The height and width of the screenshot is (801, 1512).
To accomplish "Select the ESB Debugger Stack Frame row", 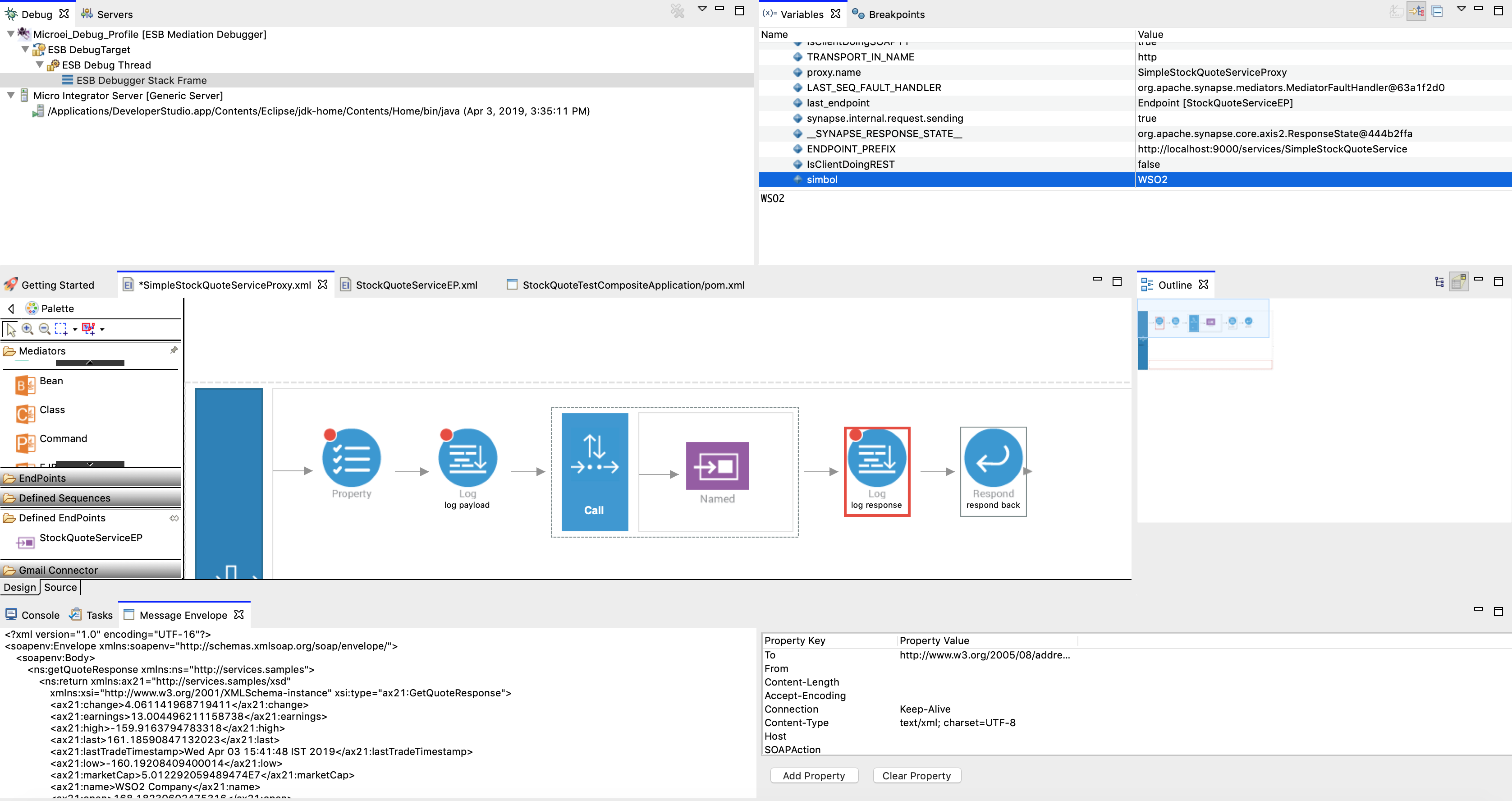I will (377, 80).
